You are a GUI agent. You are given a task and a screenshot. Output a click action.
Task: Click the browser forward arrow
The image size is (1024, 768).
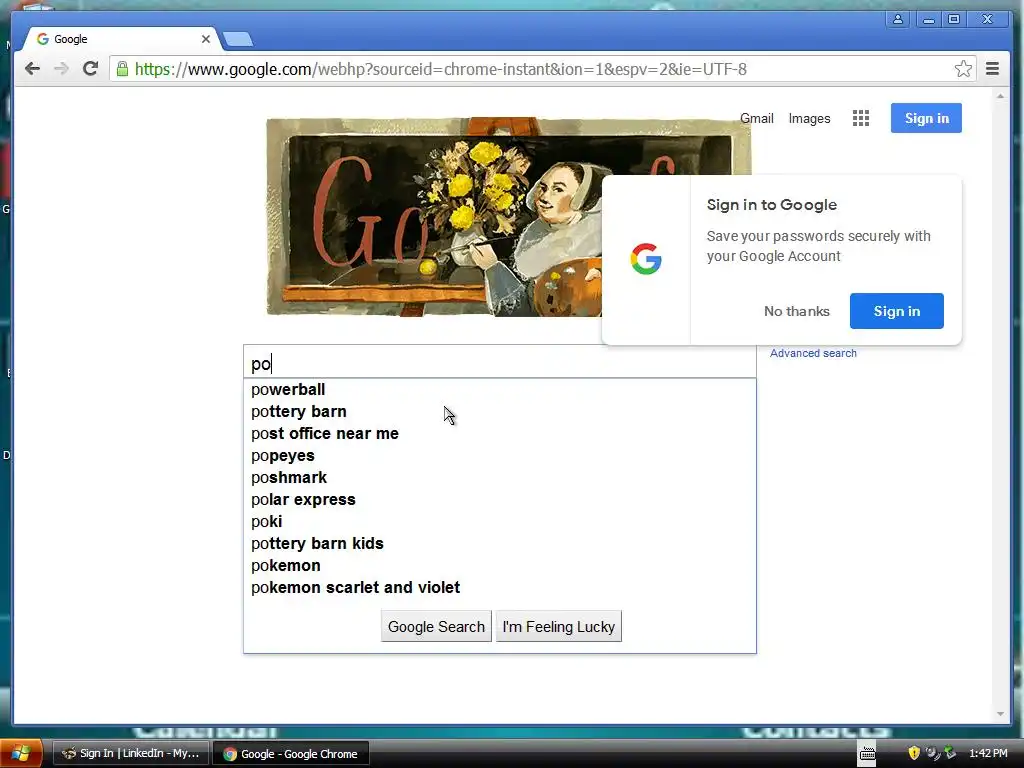click(61, 69)
